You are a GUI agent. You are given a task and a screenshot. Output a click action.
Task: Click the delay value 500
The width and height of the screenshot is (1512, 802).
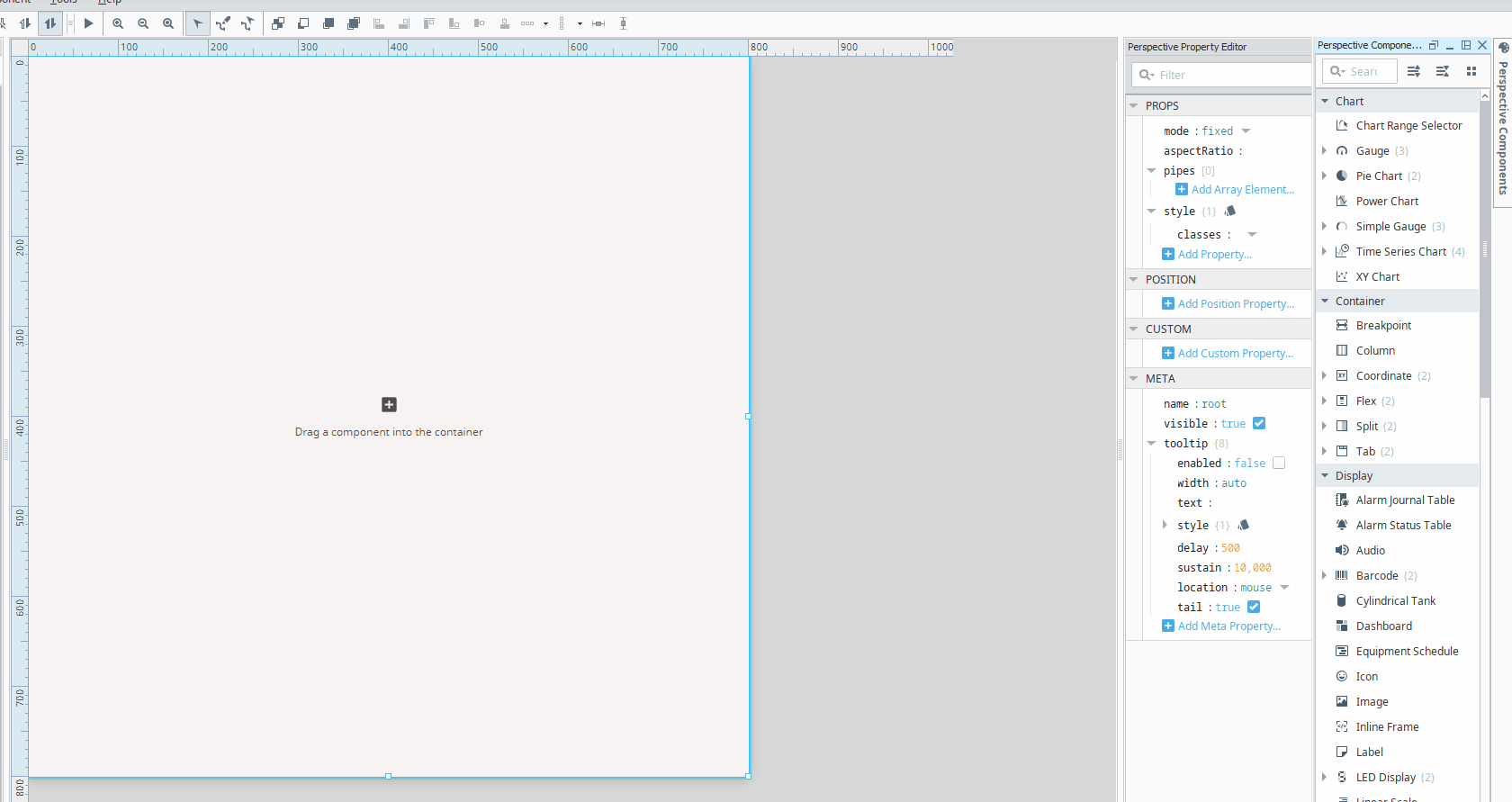click(1230, 548)
